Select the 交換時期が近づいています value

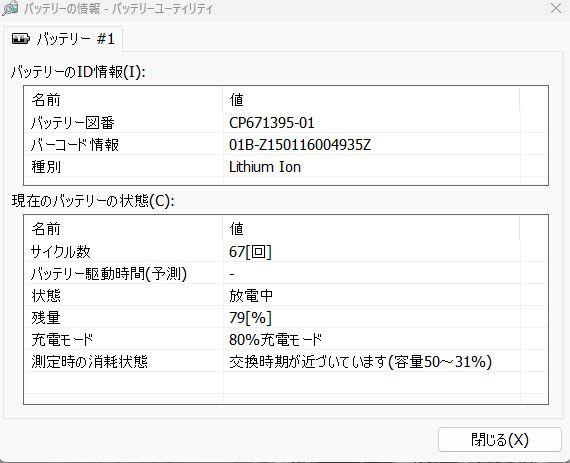pyautogui.click(x=360, y=362)
